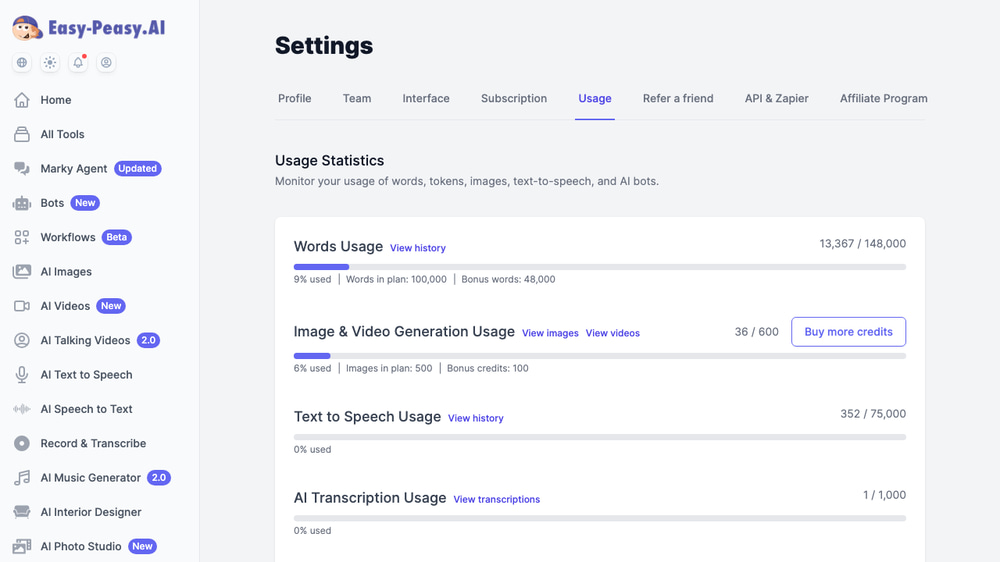Click the View images link

point(550,333)
